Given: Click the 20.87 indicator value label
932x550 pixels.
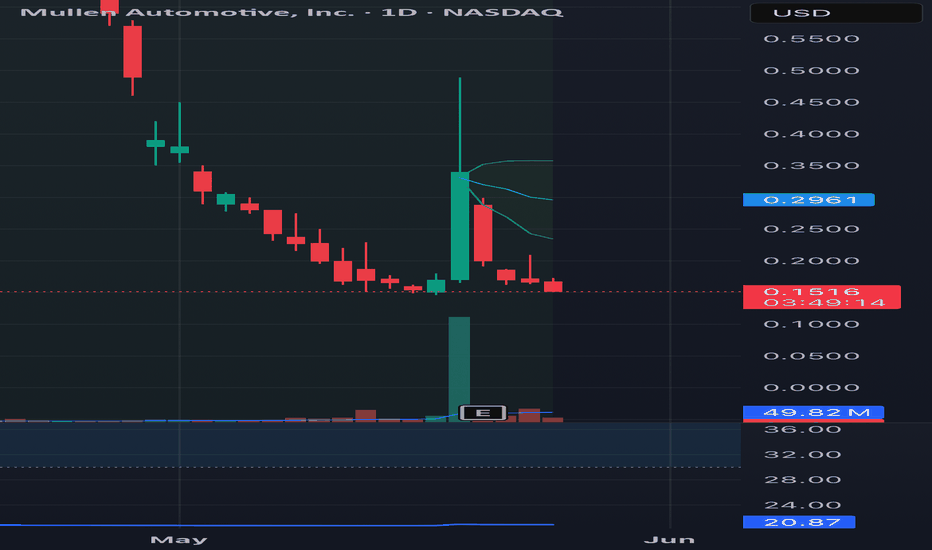Looking at the screenshot, I should click(799, 522).
